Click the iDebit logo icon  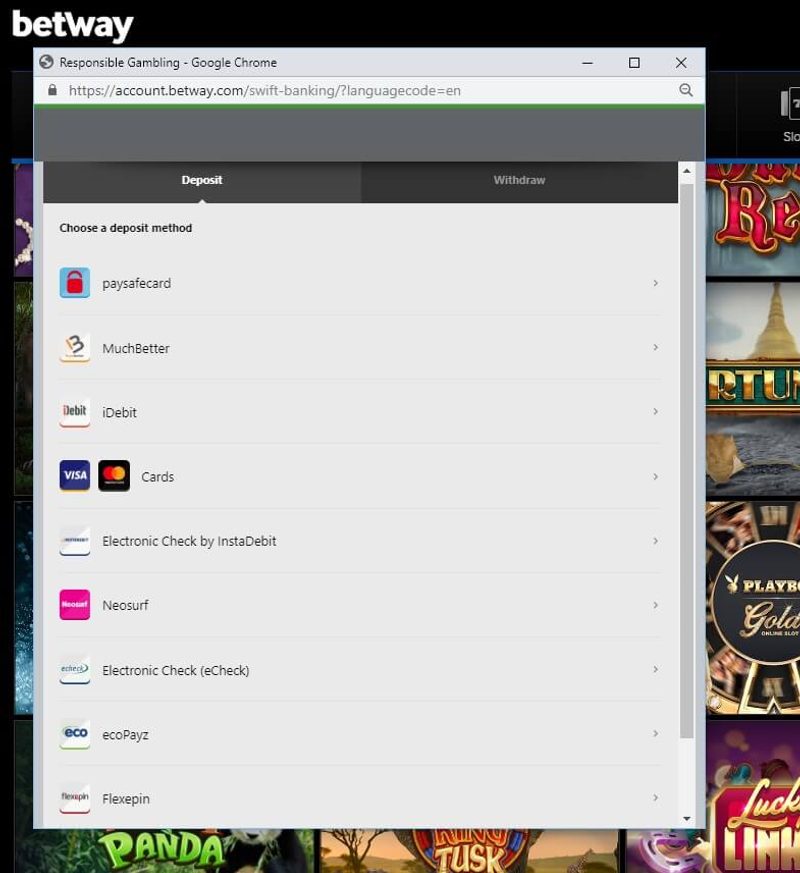[x=75, y=412]
